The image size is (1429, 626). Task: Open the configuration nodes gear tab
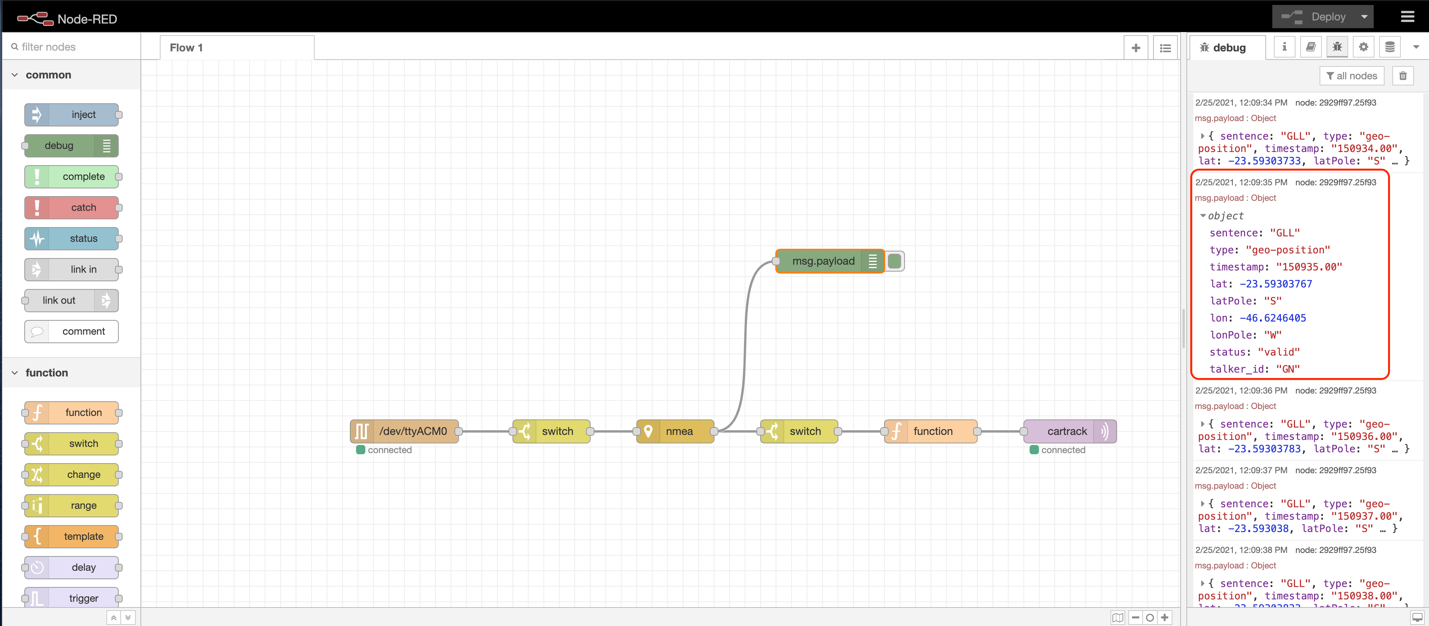[x=1363, y=47]
